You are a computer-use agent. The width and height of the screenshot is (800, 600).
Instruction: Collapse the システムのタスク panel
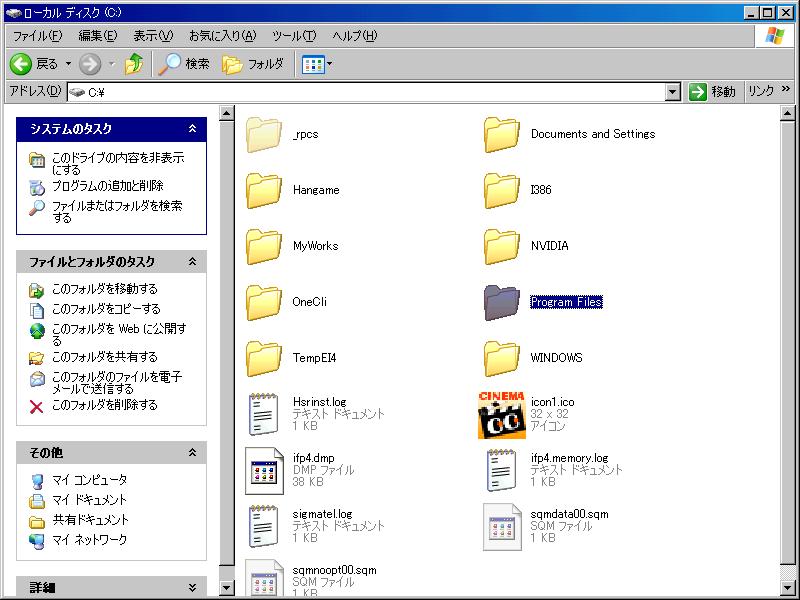(192, 129)
